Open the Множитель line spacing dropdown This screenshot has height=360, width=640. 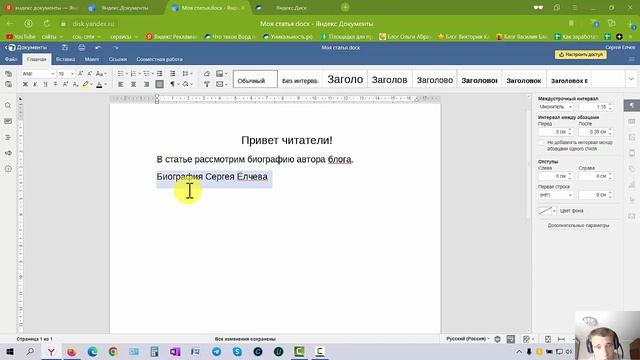point(556,107)
